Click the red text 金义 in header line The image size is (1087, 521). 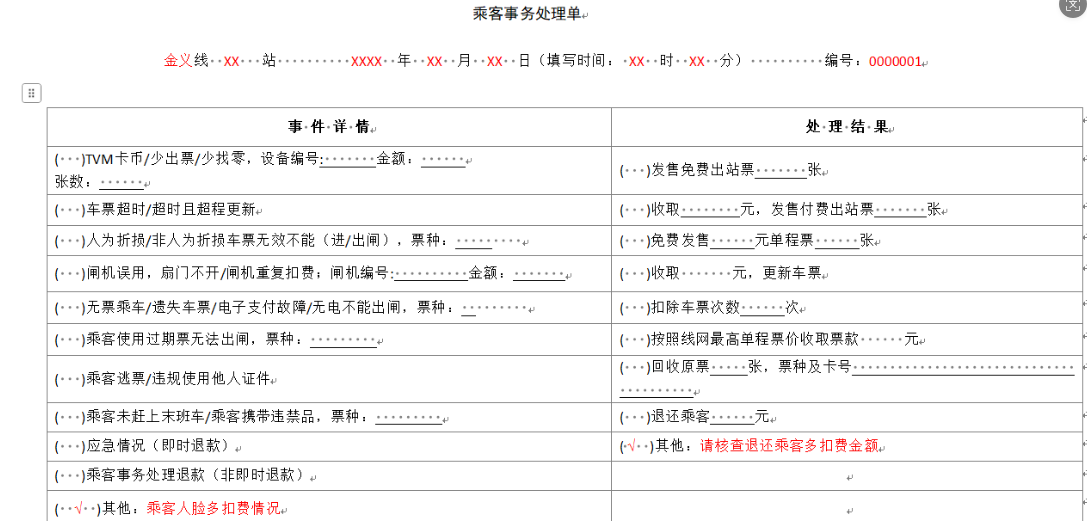pos(178,61)
